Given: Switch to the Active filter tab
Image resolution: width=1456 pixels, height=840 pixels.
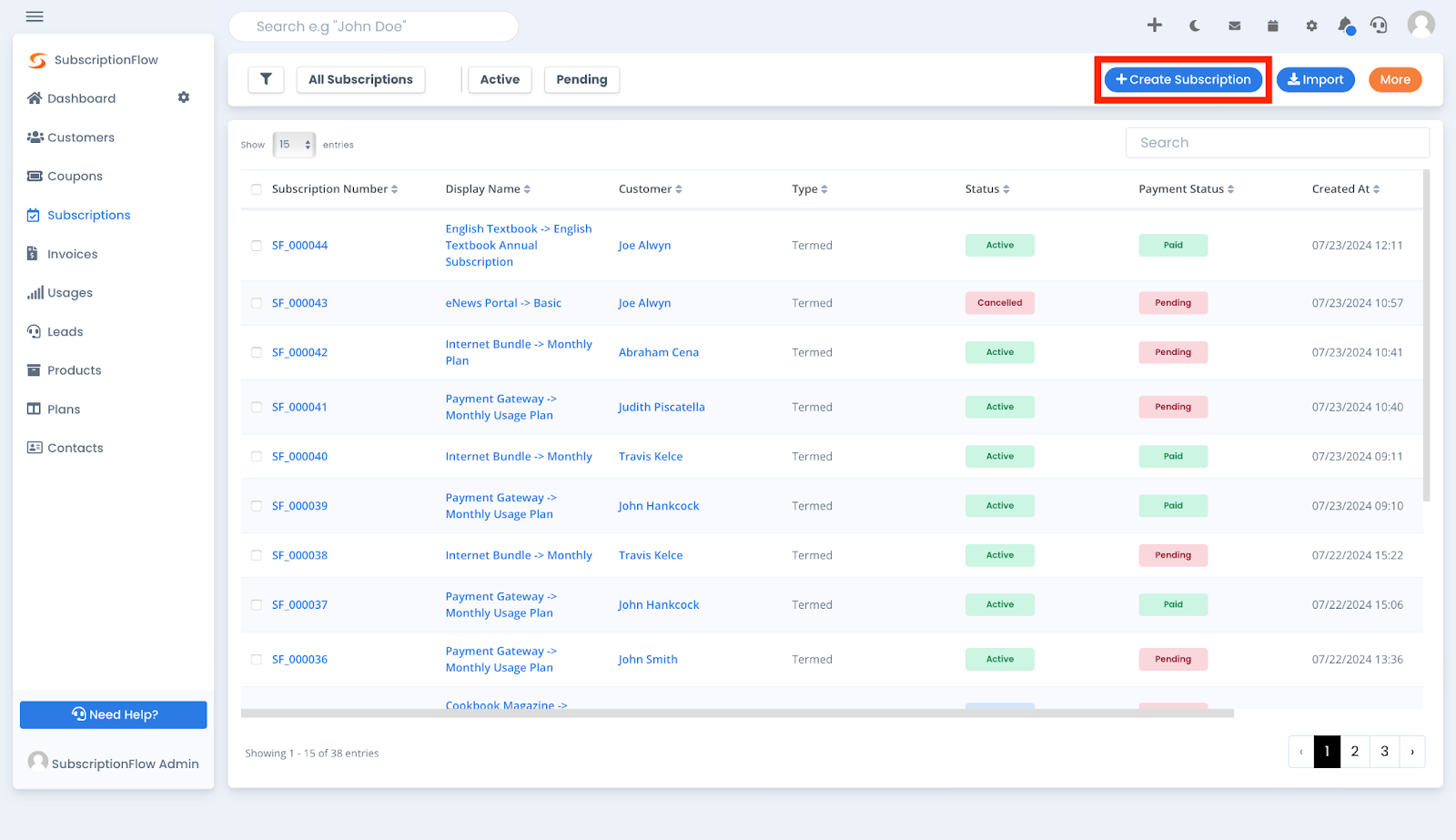Looking at the screenshot, I should click(500, 79).
